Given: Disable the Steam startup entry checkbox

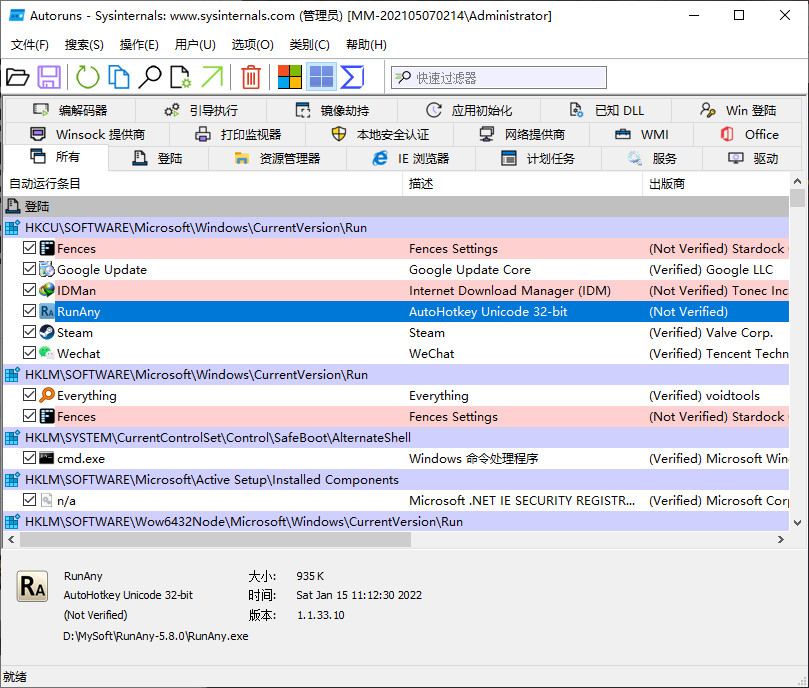Looking at the screenshot, I should [30, 333].
